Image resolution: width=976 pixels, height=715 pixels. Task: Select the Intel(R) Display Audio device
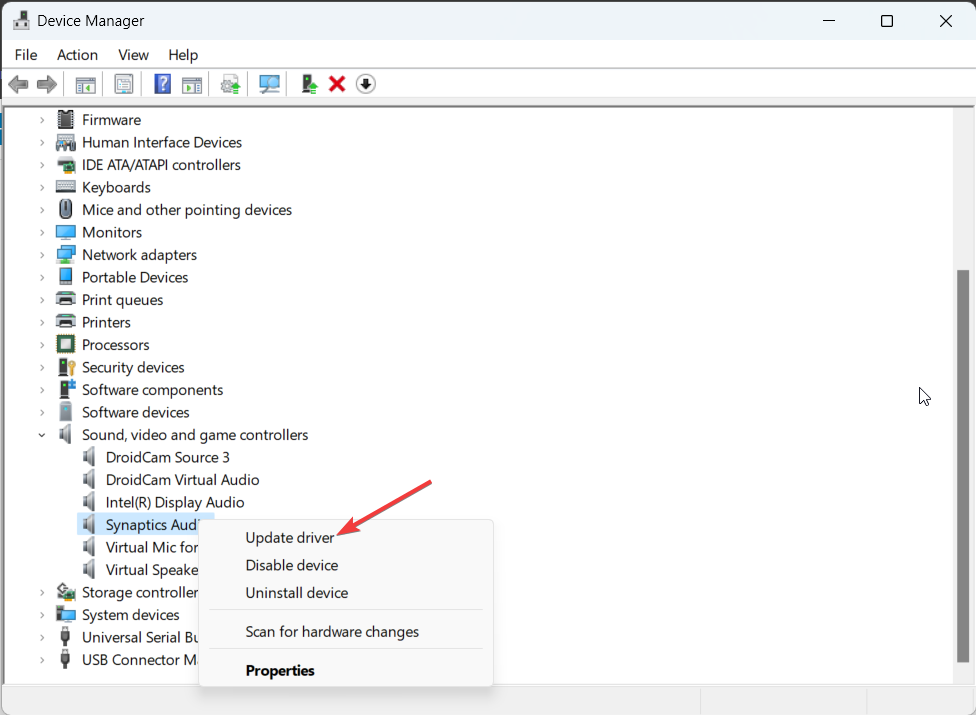tap(175, 502)
